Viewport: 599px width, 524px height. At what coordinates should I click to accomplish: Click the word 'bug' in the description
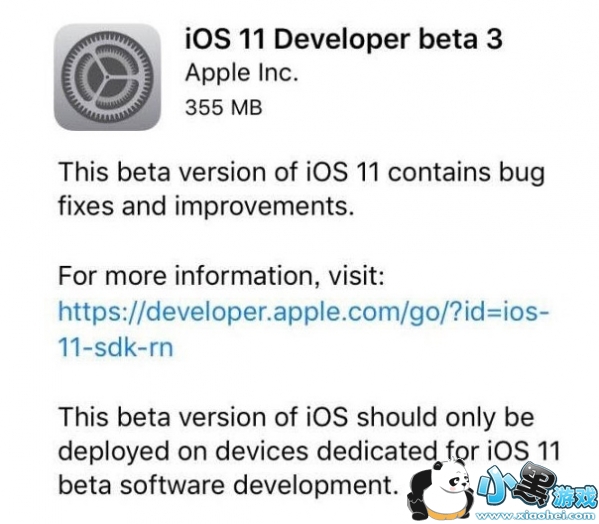tap(521, 173)
